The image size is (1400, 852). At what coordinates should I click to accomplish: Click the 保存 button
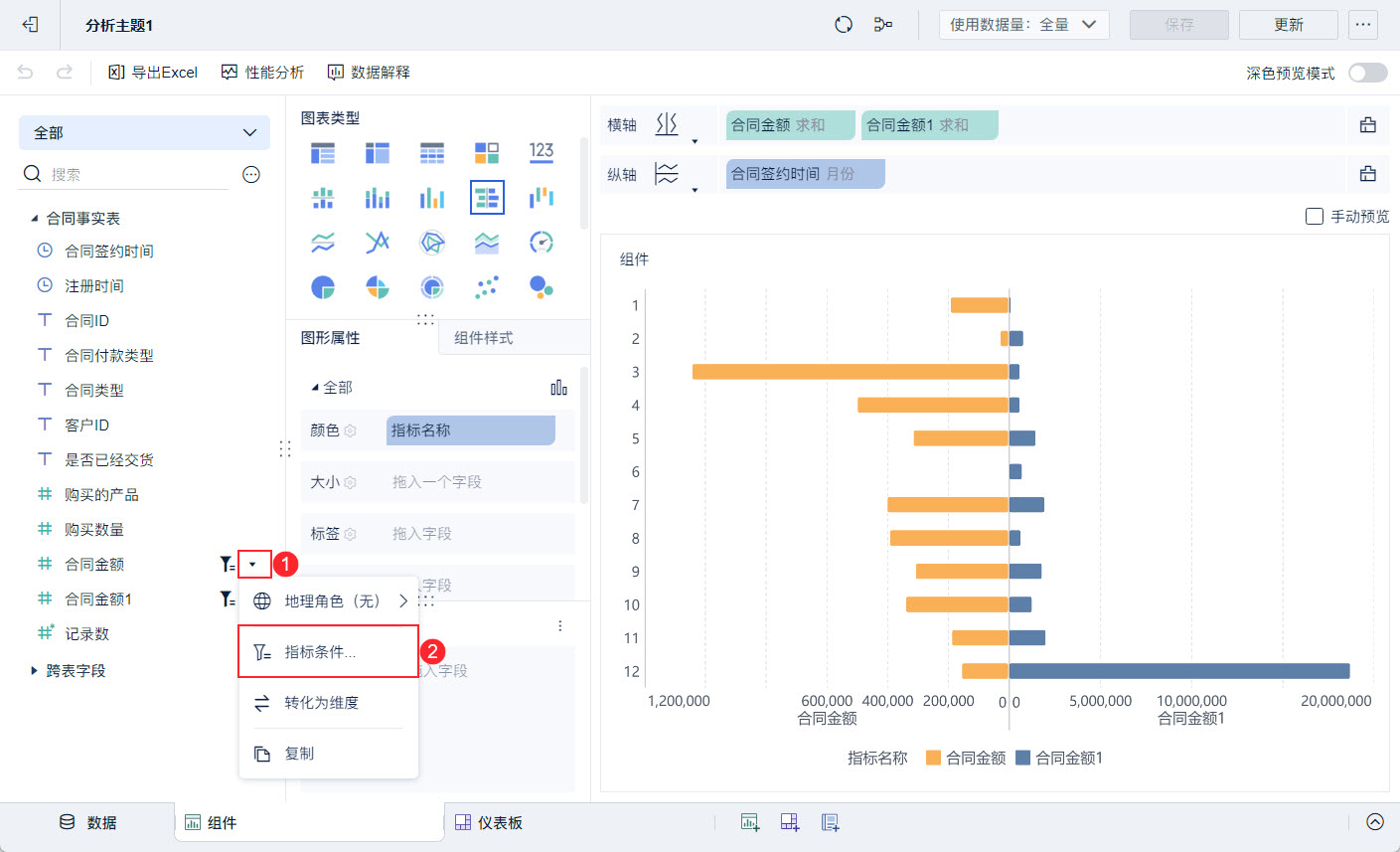point(1179,25)
